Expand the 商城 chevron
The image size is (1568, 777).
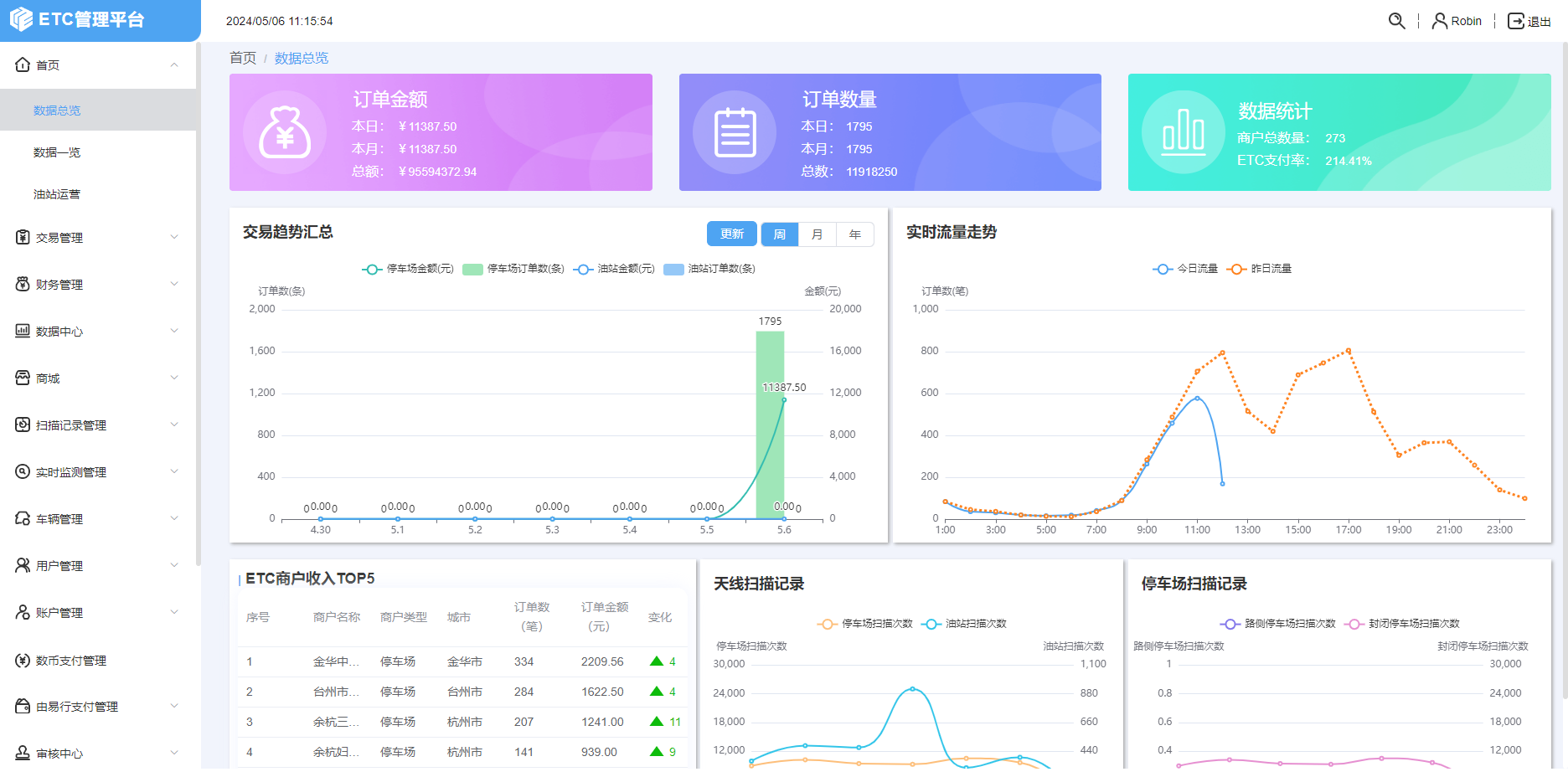tap(174, 378)
